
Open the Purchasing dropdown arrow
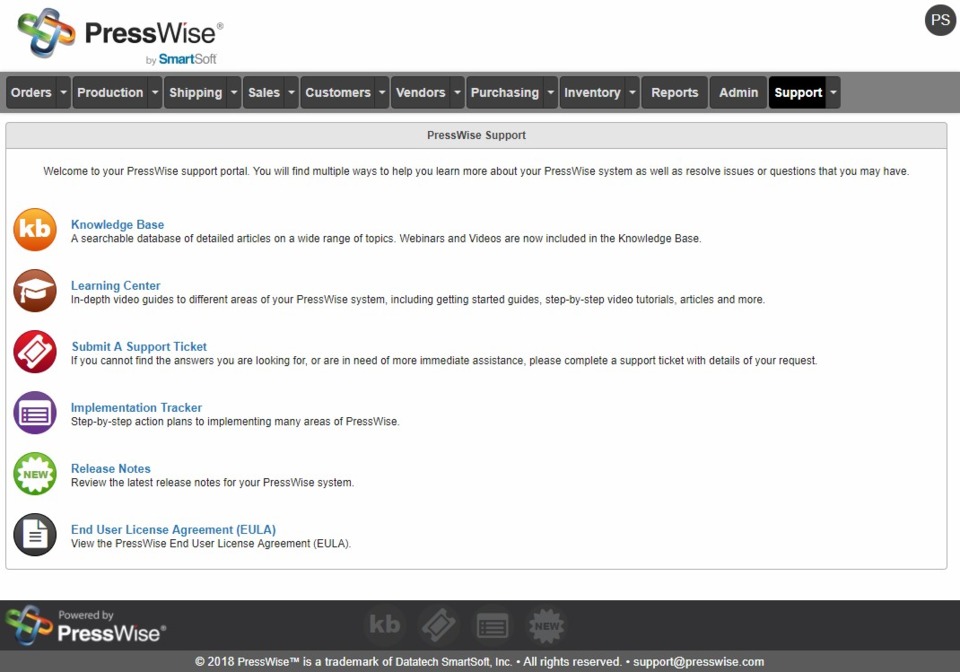click(x=550, y=93)
